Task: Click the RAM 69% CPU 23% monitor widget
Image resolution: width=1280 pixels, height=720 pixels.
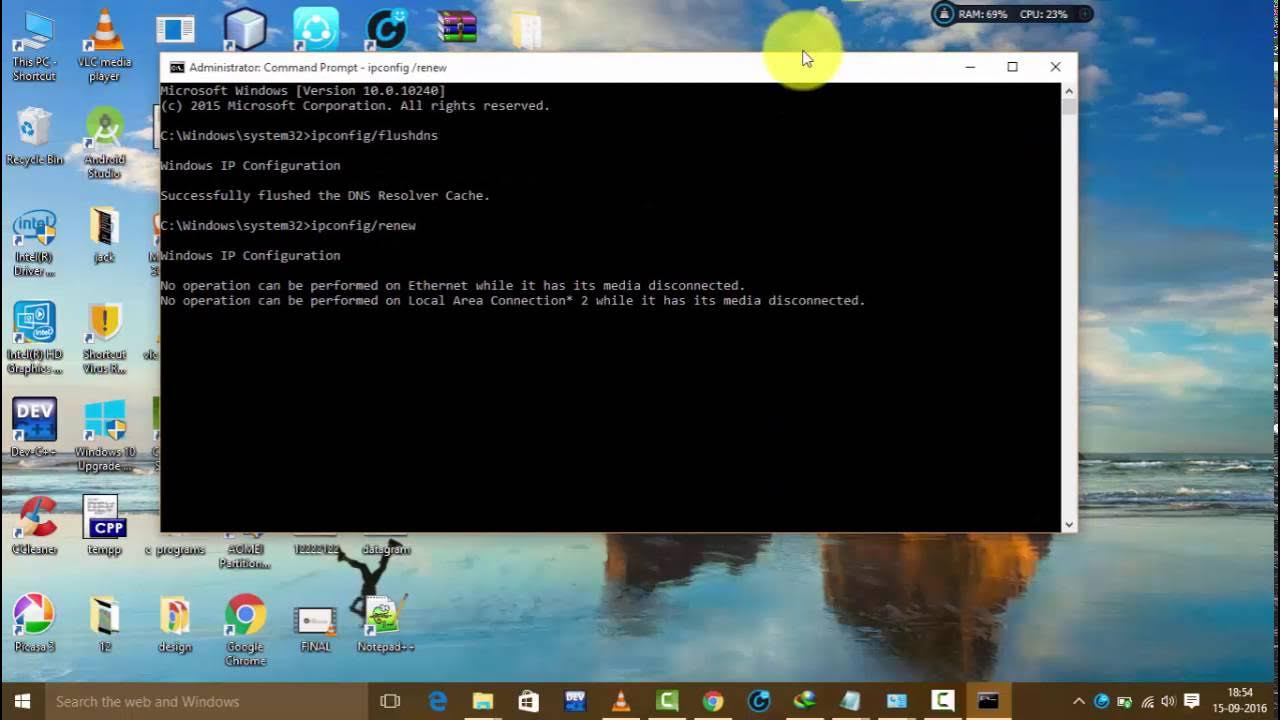Action: tap(1012, 14)
